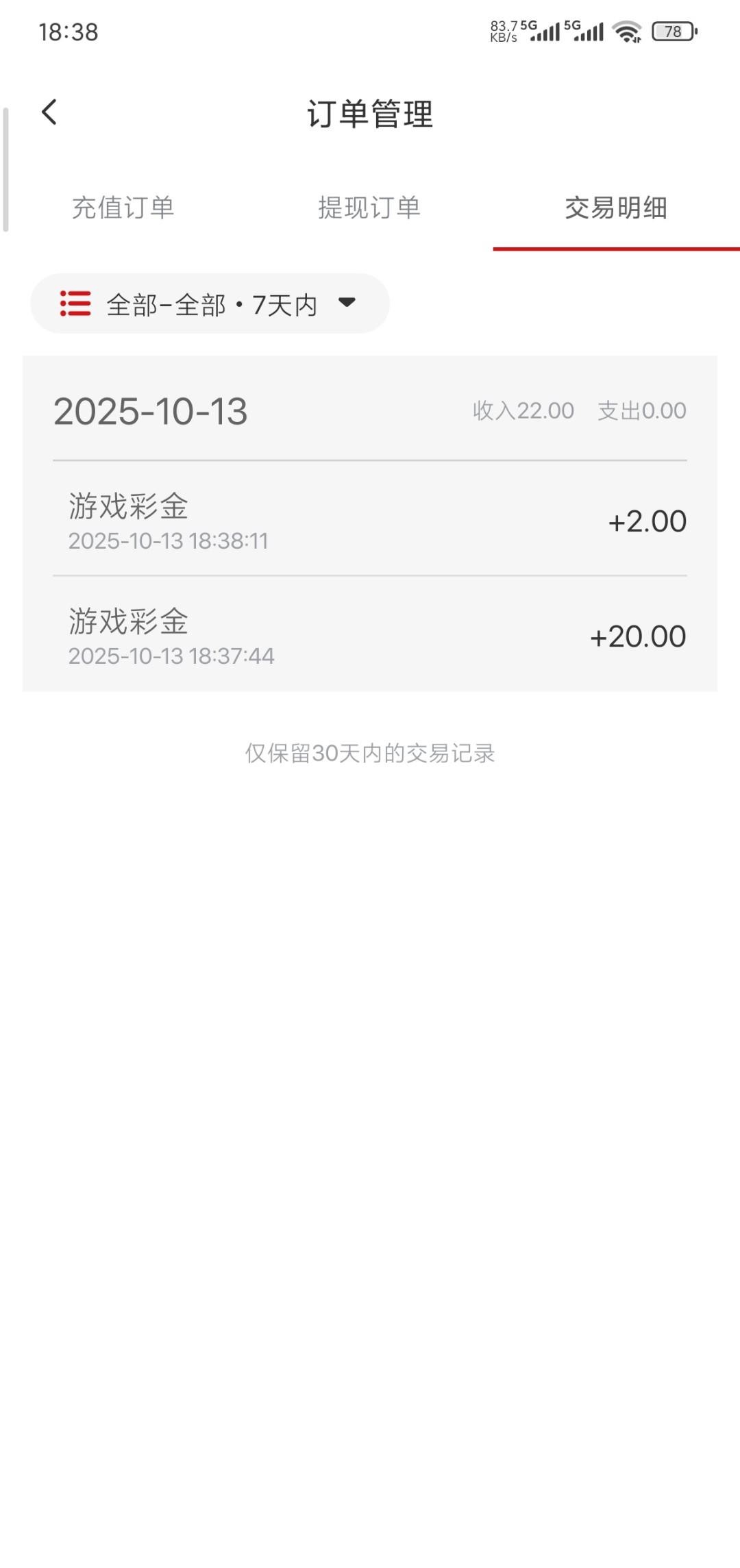
Task: Open the 全部-全部・7天内 filter dropdown
Action: (211, 304)
